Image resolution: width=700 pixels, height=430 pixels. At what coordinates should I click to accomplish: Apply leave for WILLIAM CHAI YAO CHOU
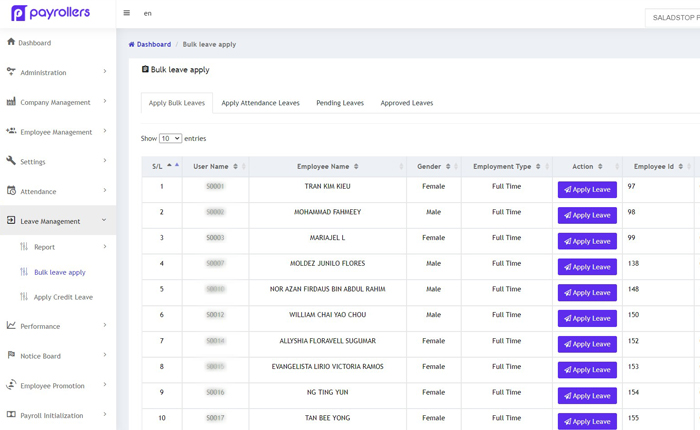[587, 318]
